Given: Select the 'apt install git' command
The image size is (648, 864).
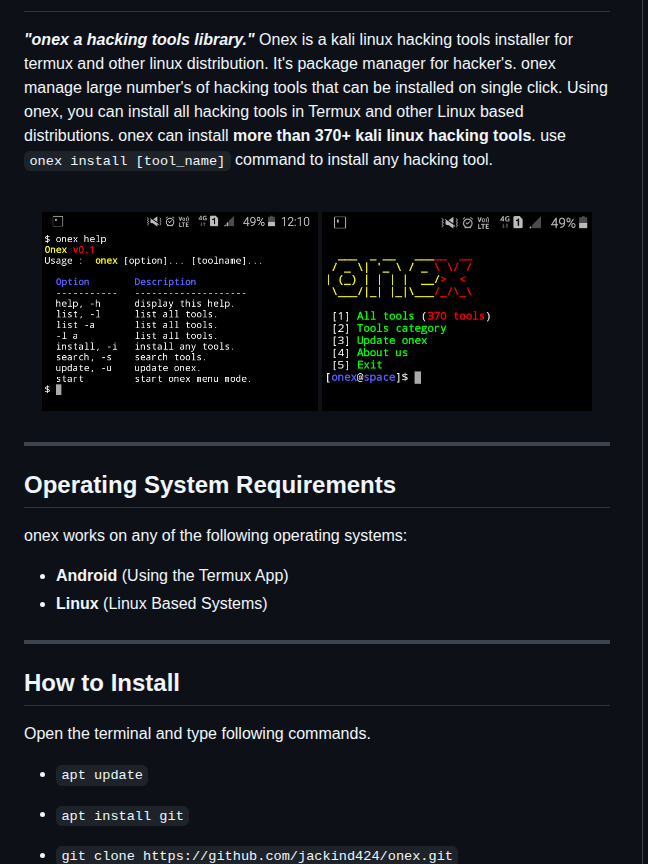Looking at the screenshot, I should click(x=122, y=816).
